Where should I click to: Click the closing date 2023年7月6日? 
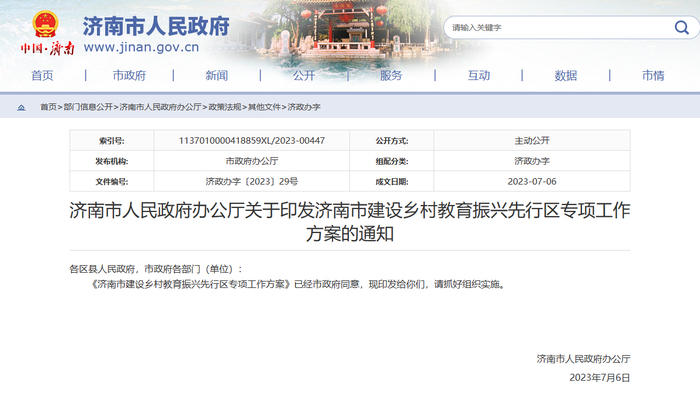600,377
